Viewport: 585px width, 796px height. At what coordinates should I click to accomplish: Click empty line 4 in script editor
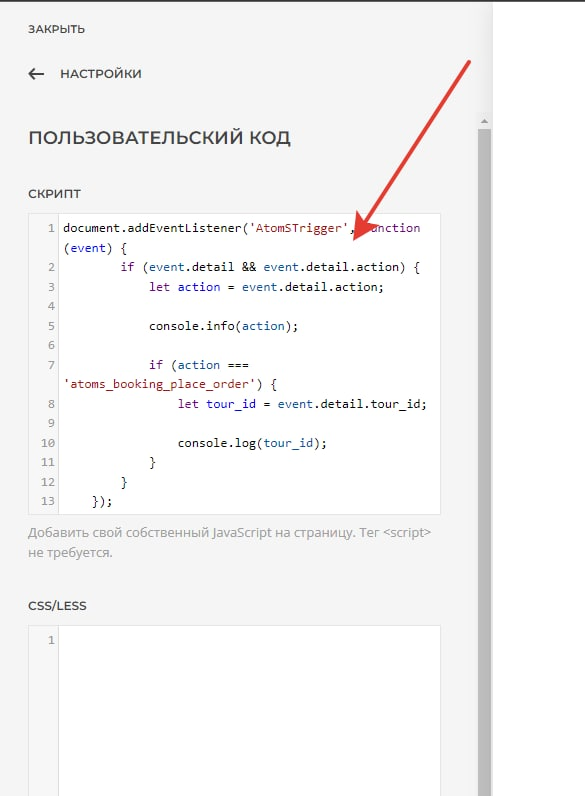pyautogui.click(x=249, y=306)
